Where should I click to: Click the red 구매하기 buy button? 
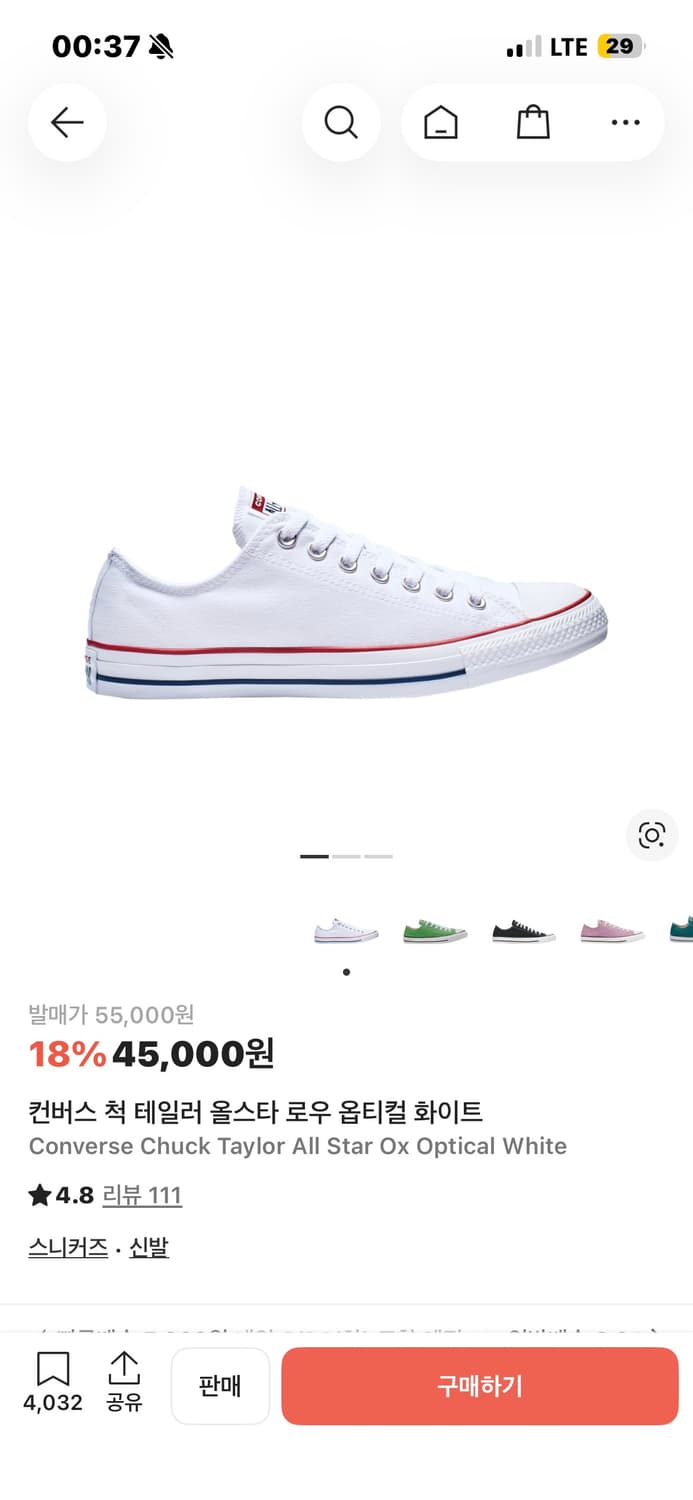pyautogui.click(x=480, y=1386)
